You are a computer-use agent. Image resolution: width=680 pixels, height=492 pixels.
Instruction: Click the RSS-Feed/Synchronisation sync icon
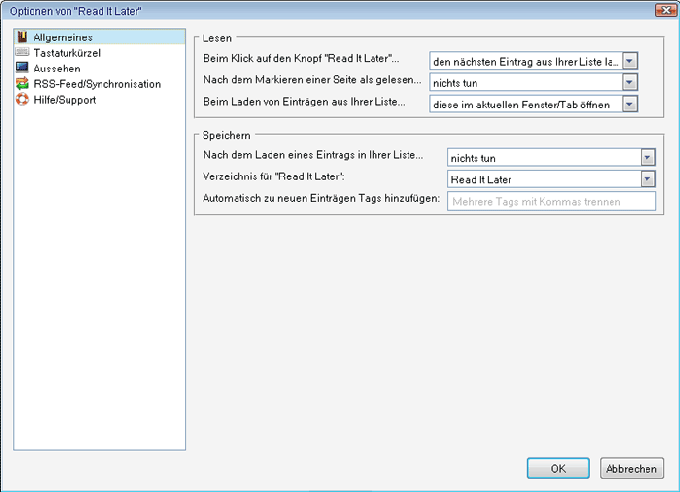click(x=22, y=83)
